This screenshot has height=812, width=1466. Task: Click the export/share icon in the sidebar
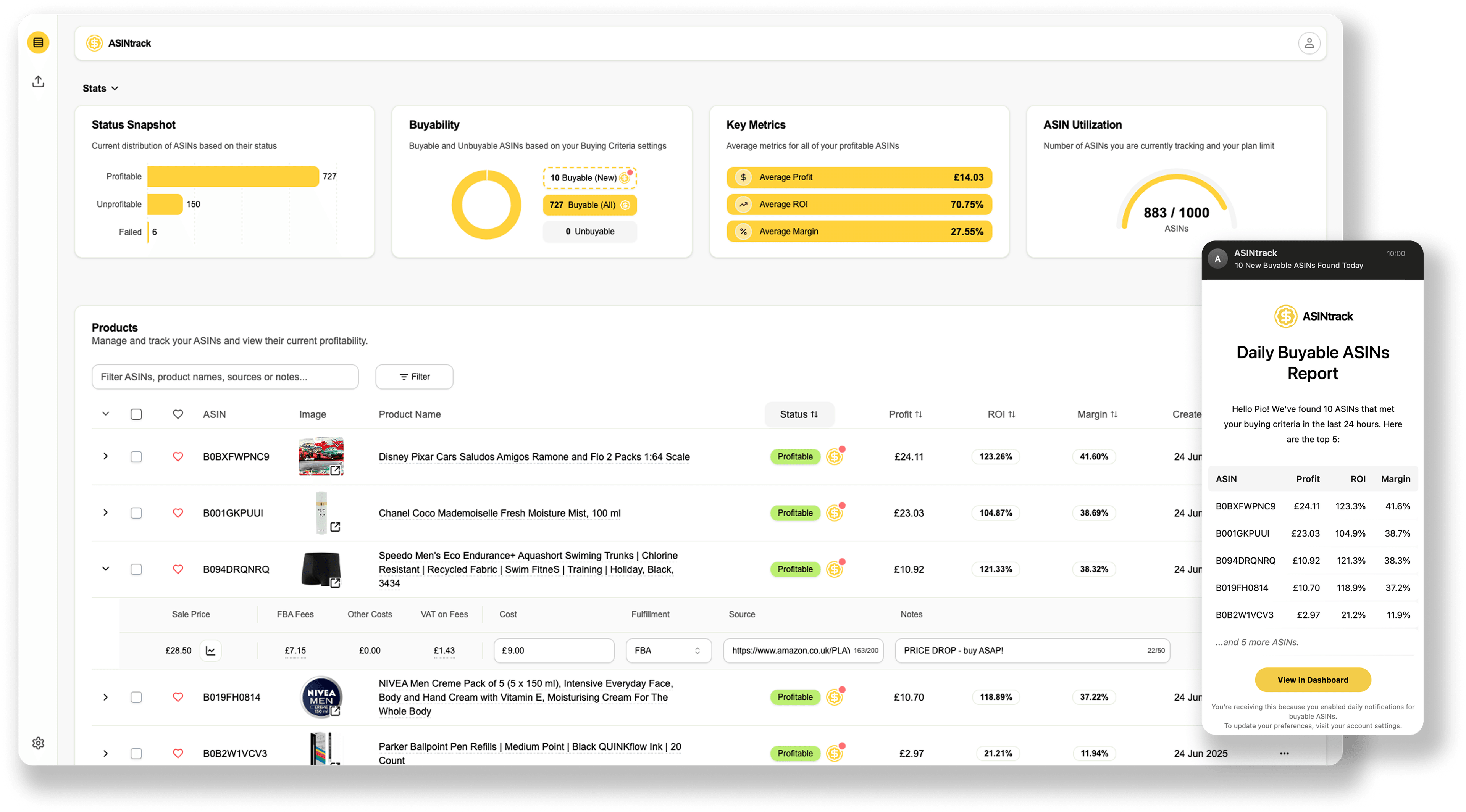coord(38,81)
